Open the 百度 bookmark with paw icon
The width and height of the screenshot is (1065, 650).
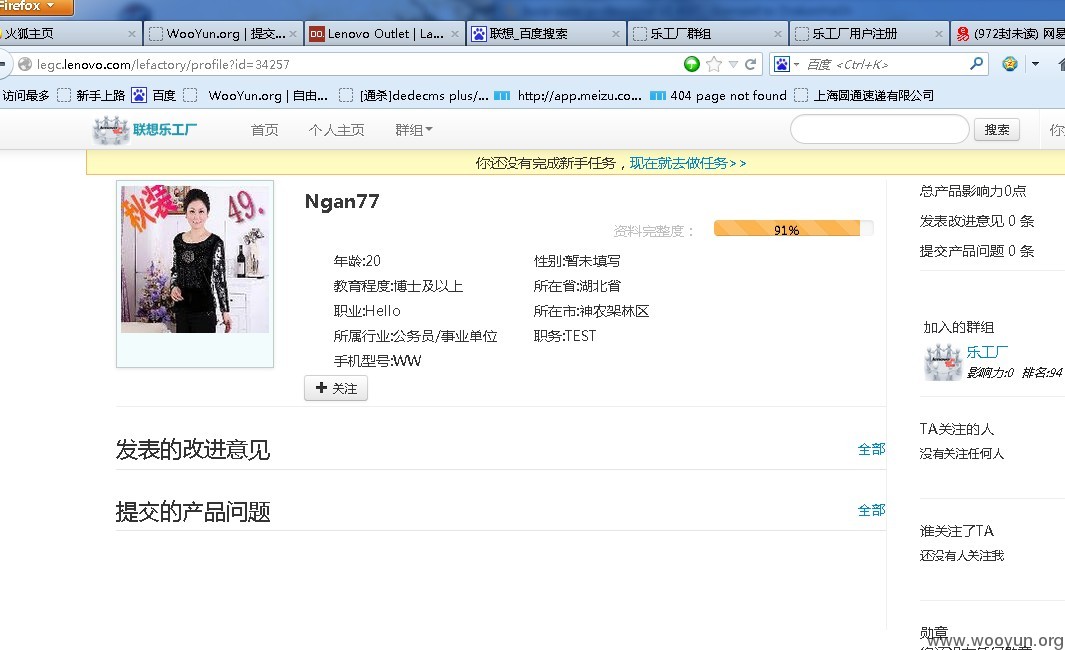coord(154,96)
